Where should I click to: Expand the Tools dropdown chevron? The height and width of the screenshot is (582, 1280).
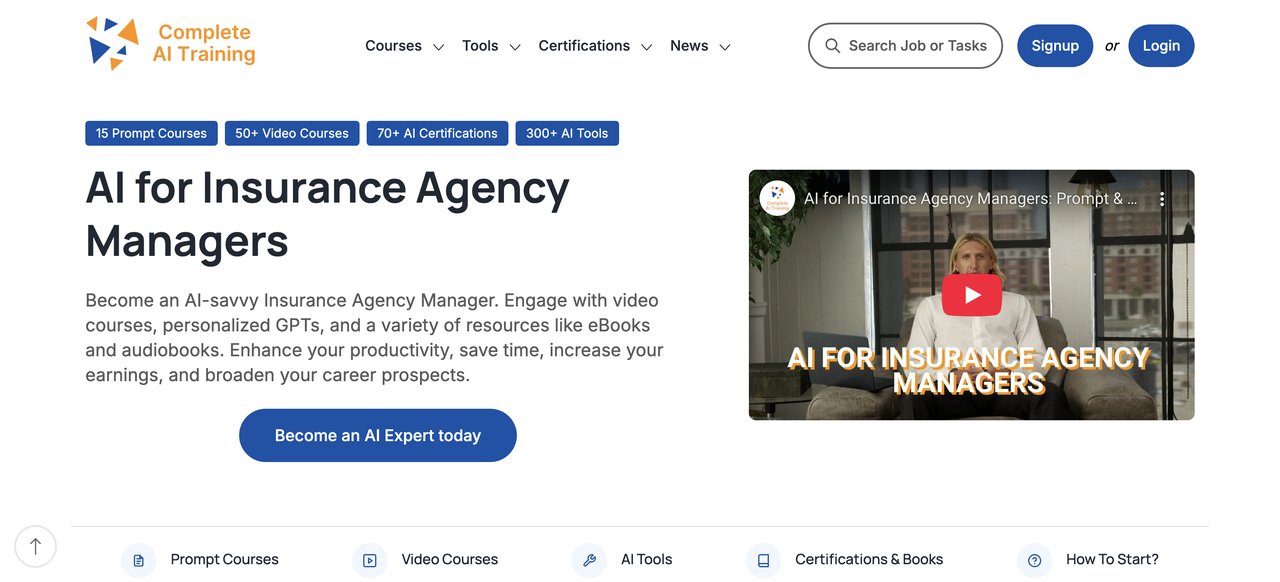point(515,47)
